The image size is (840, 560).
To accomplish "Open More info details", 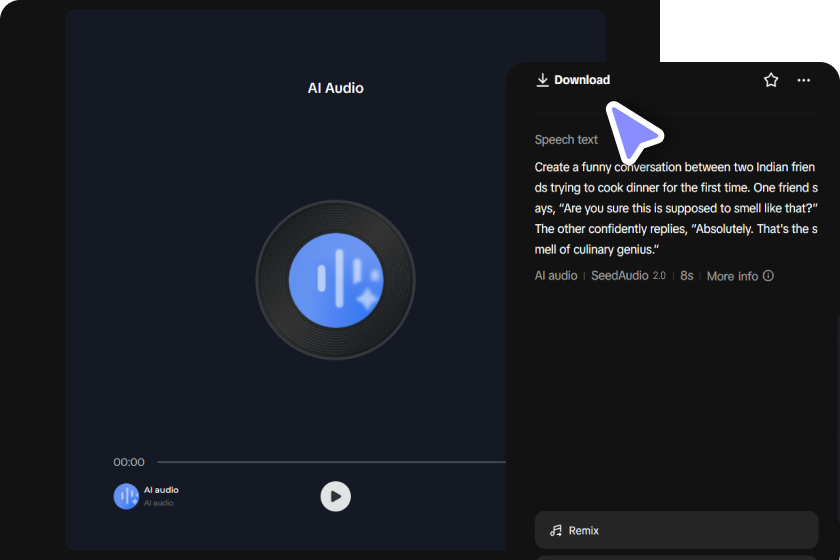I will tap(740, 276).
